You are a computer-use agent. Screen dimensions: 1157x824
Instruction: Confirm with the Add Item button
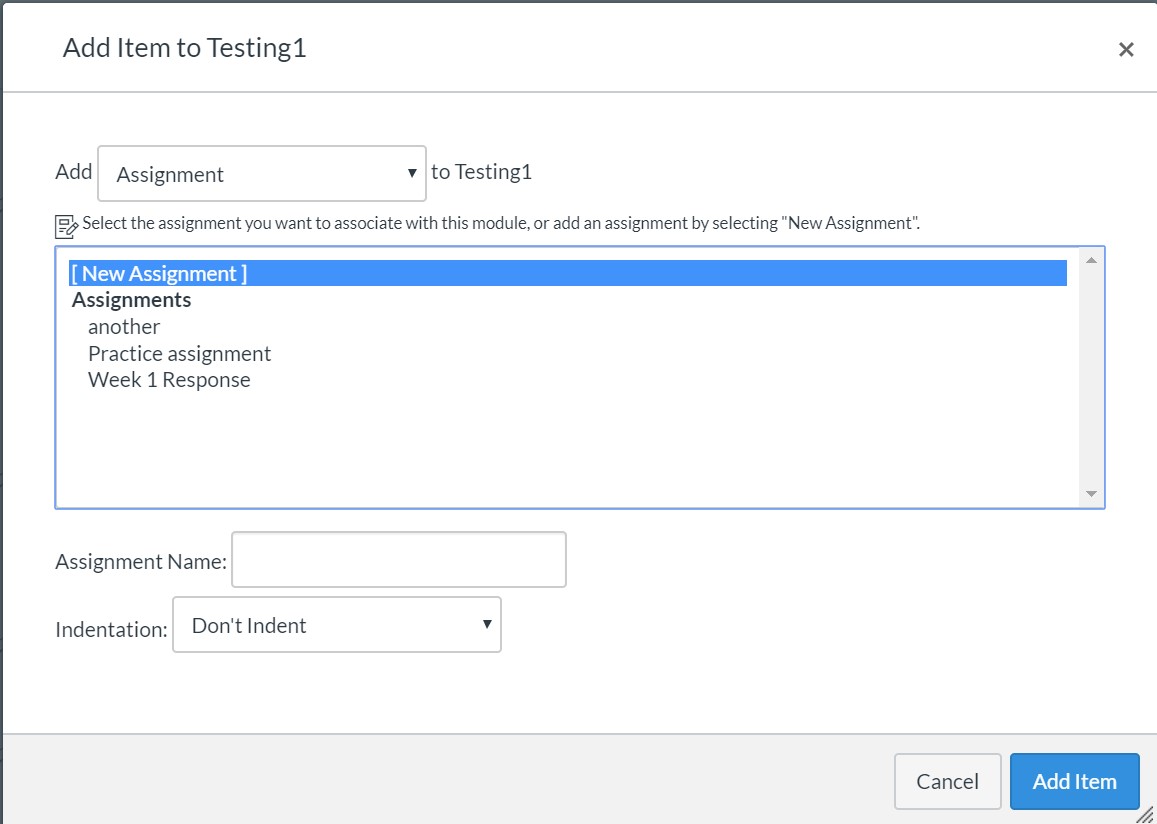[x=1074, y=781]
